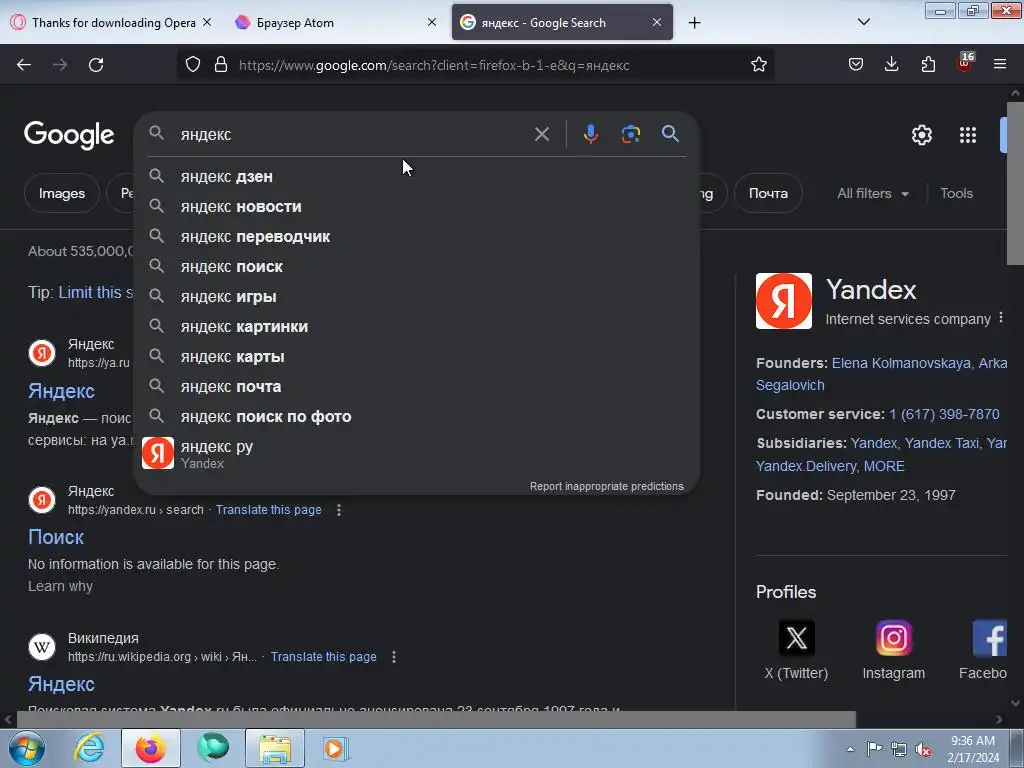Select the Почта filter chip
The width and height of the screenshot is (1024, 768).
click(x=768, y=193)
